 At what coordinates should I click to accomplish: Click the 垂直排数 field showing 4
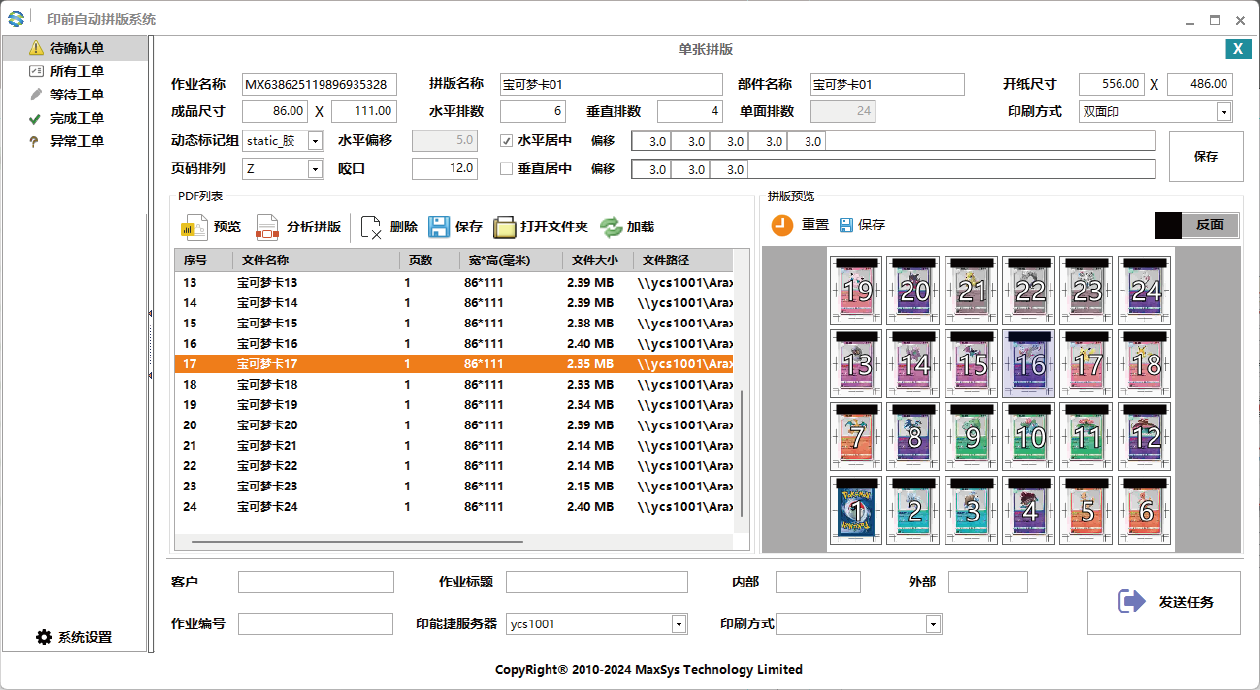coord(689,112)
